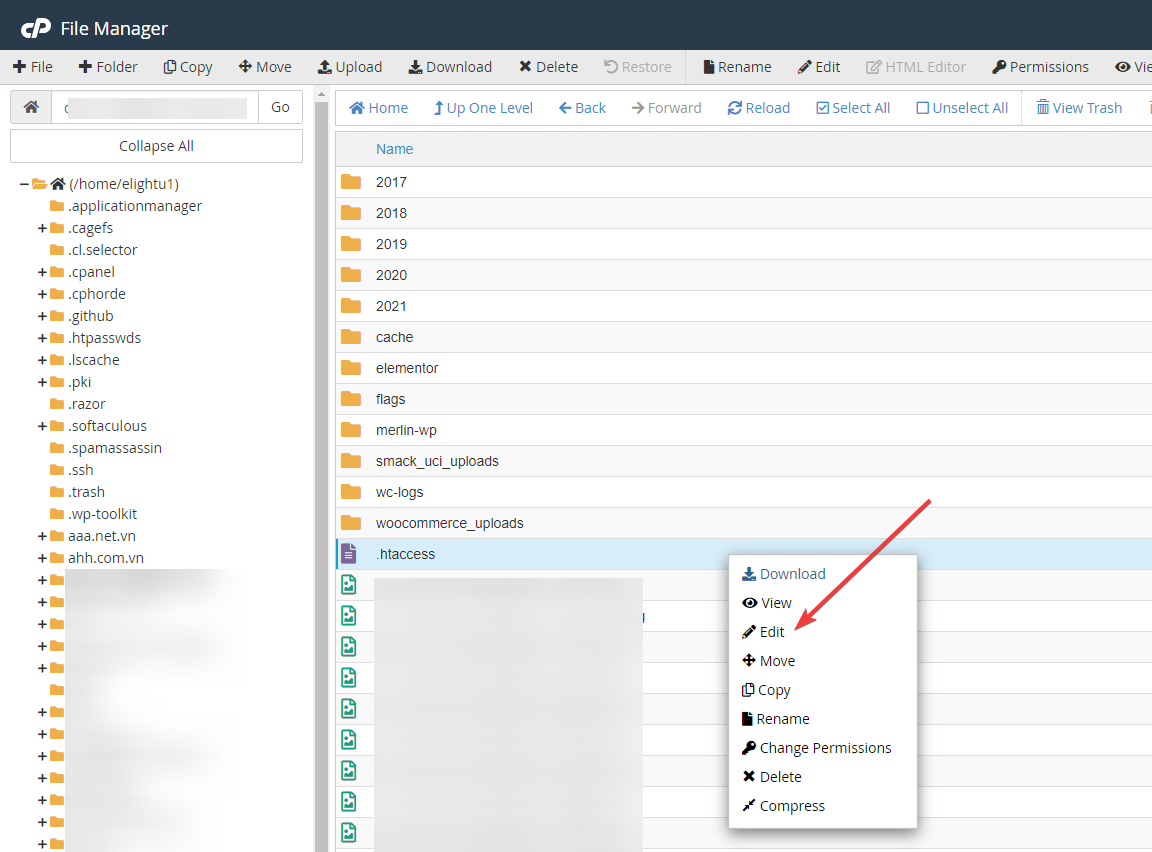Click Up One Level
Image resolution: width=1152 pixels, height=852 pixels.
[483, 108]
